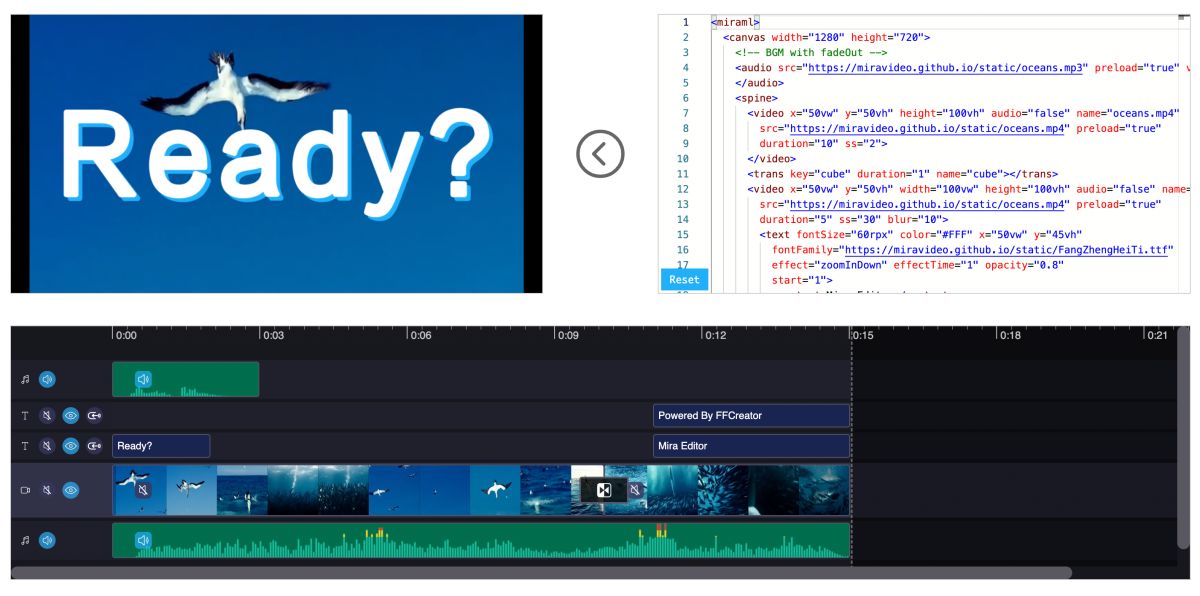Image resolution: width=1200 pixels, height=596 pixels.
Task: Toggle the link icon on the Powered By FFCreator track
Action: [x=95, y=415]
